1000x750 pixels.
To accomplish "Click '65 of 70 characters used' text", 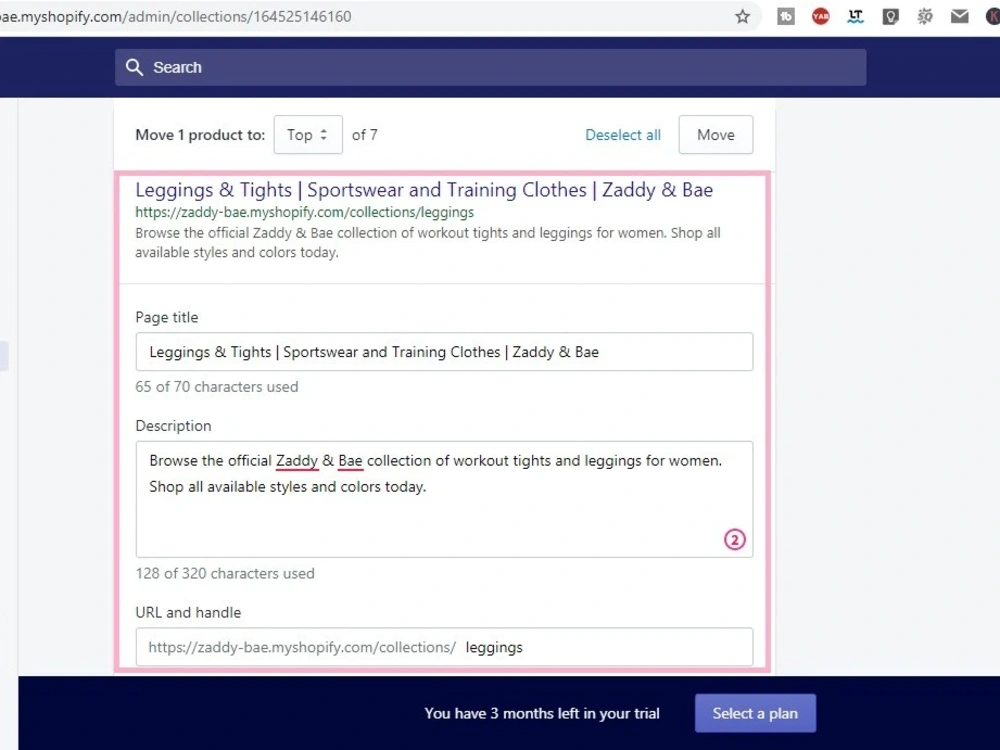I will point(217,386).
